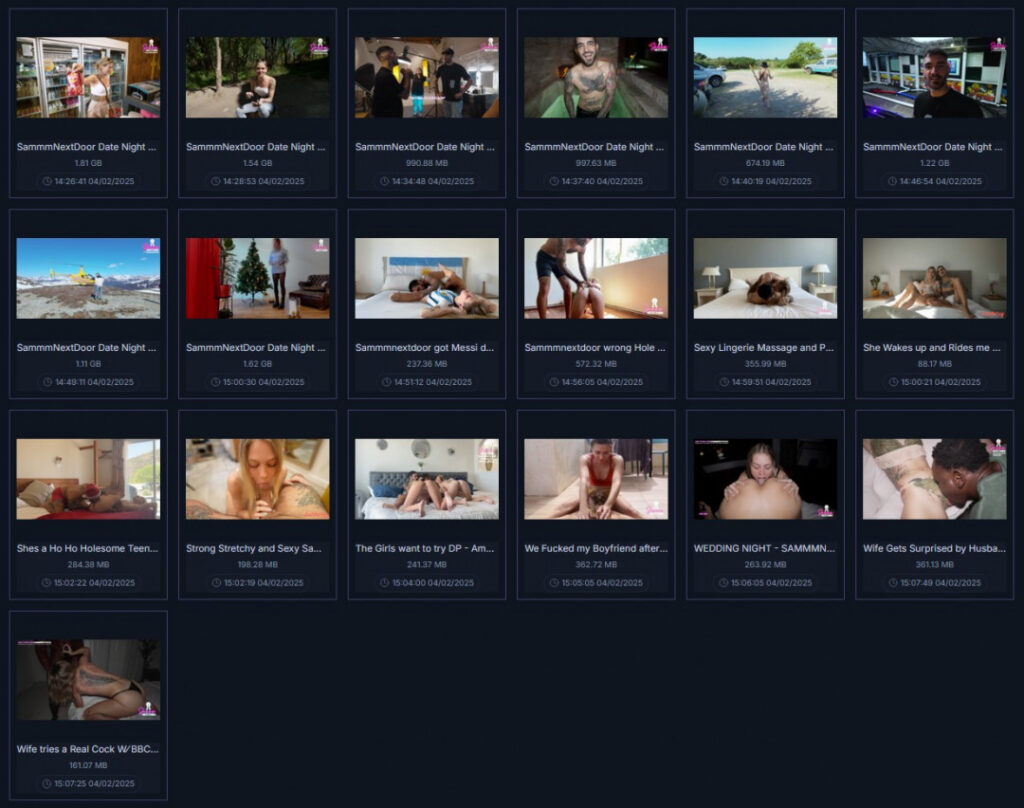Click the clock icon beside 15:00:30 timestamp
Viewport: 1024px width, 808px height.
click(x=216, y=382)
